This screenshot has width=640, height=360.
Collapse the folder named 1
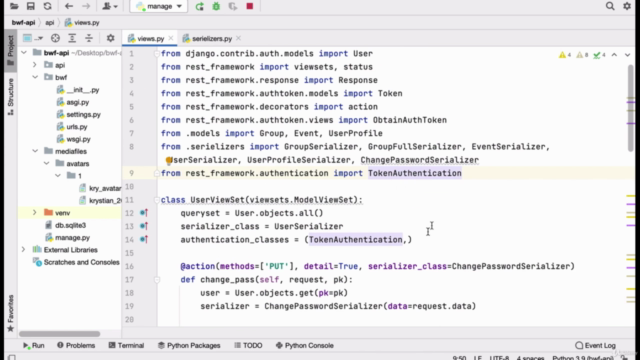58,176
